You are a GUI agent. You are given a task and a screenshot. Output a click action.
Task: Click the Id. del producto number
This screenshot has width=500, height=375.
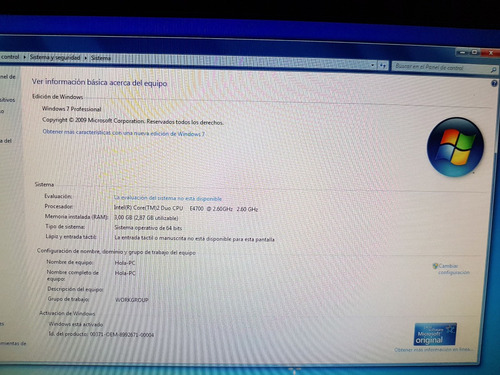(122, 335)
